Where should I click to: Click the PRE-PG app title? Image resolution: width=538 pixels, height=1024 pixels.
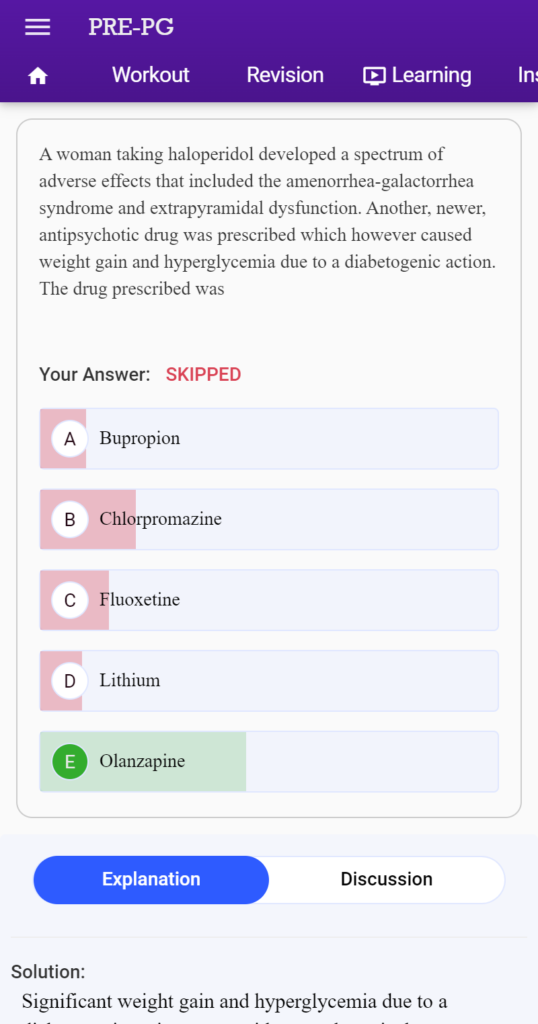coord(131,27)
